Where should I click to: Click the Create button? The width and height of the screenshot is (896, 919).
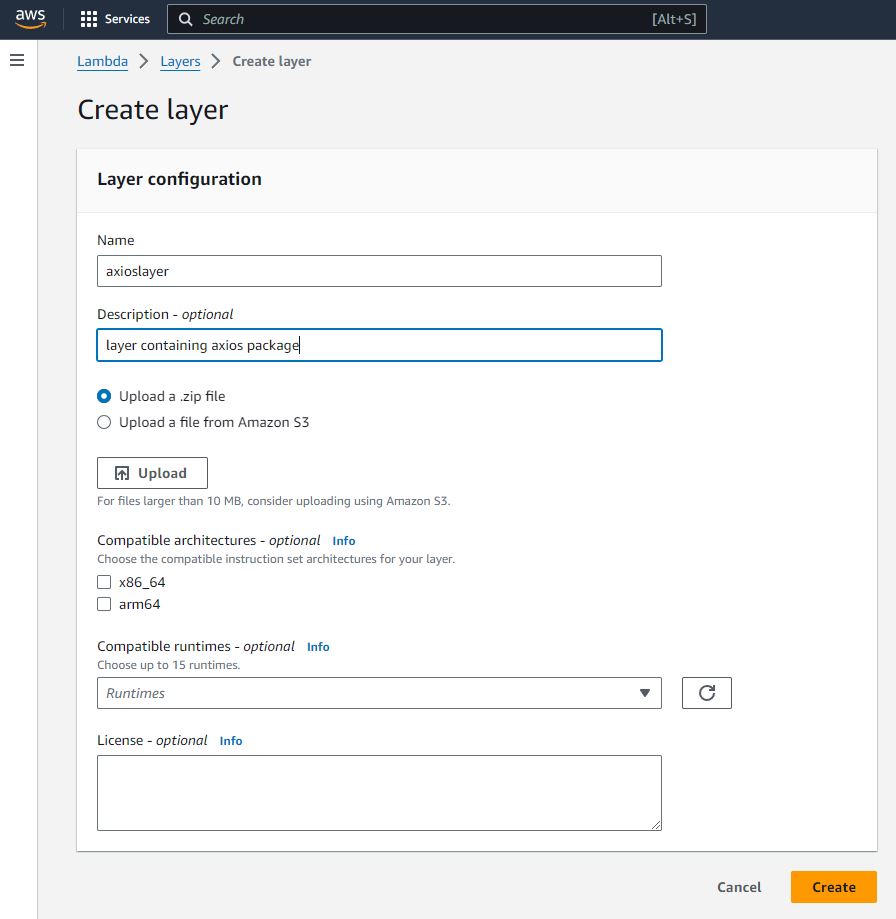click(x=833, y=887)
